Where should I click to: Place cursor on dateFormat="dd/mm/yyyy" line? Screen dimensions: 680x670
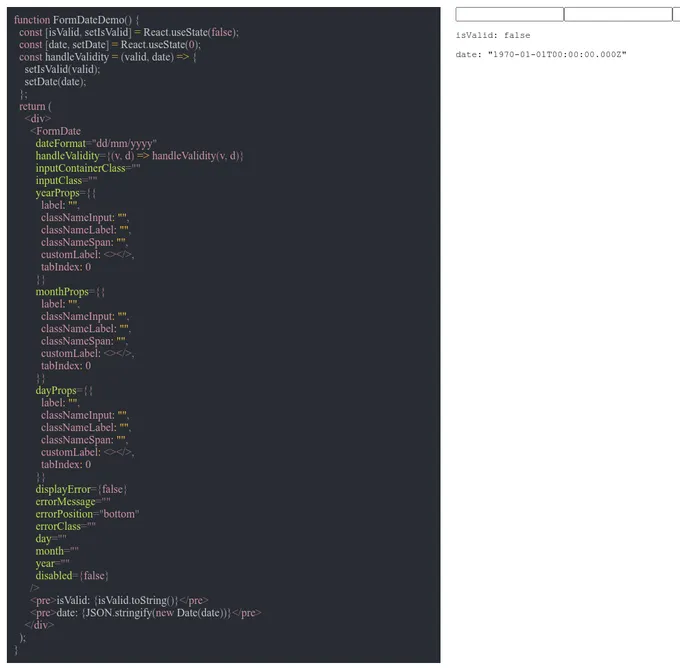[96, 144]
